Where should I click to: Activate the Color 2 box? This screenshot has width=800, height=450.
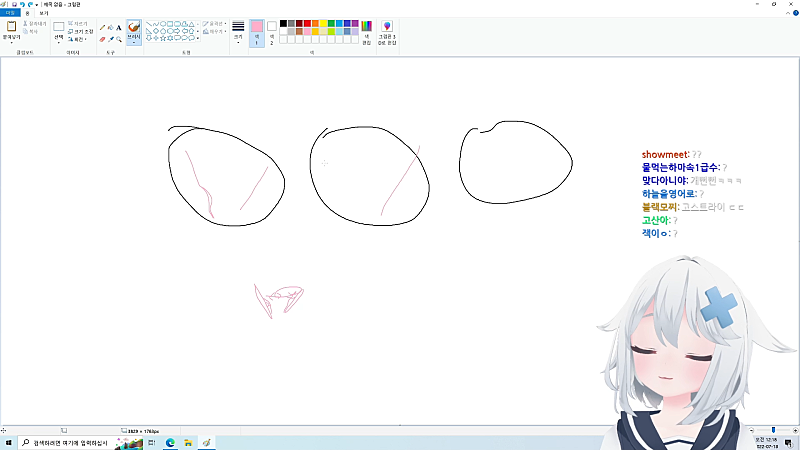pyautogui.click(x=271, y=30)
